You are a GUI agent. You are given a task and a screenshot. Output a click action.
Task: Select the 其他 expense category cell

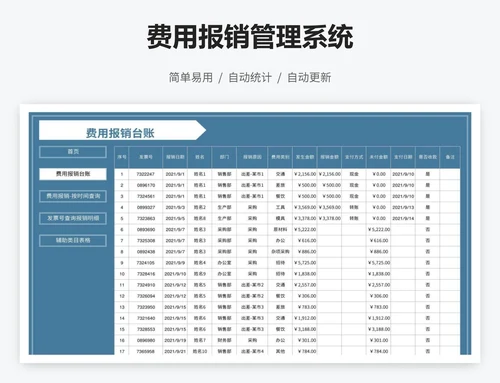point(280,351)
